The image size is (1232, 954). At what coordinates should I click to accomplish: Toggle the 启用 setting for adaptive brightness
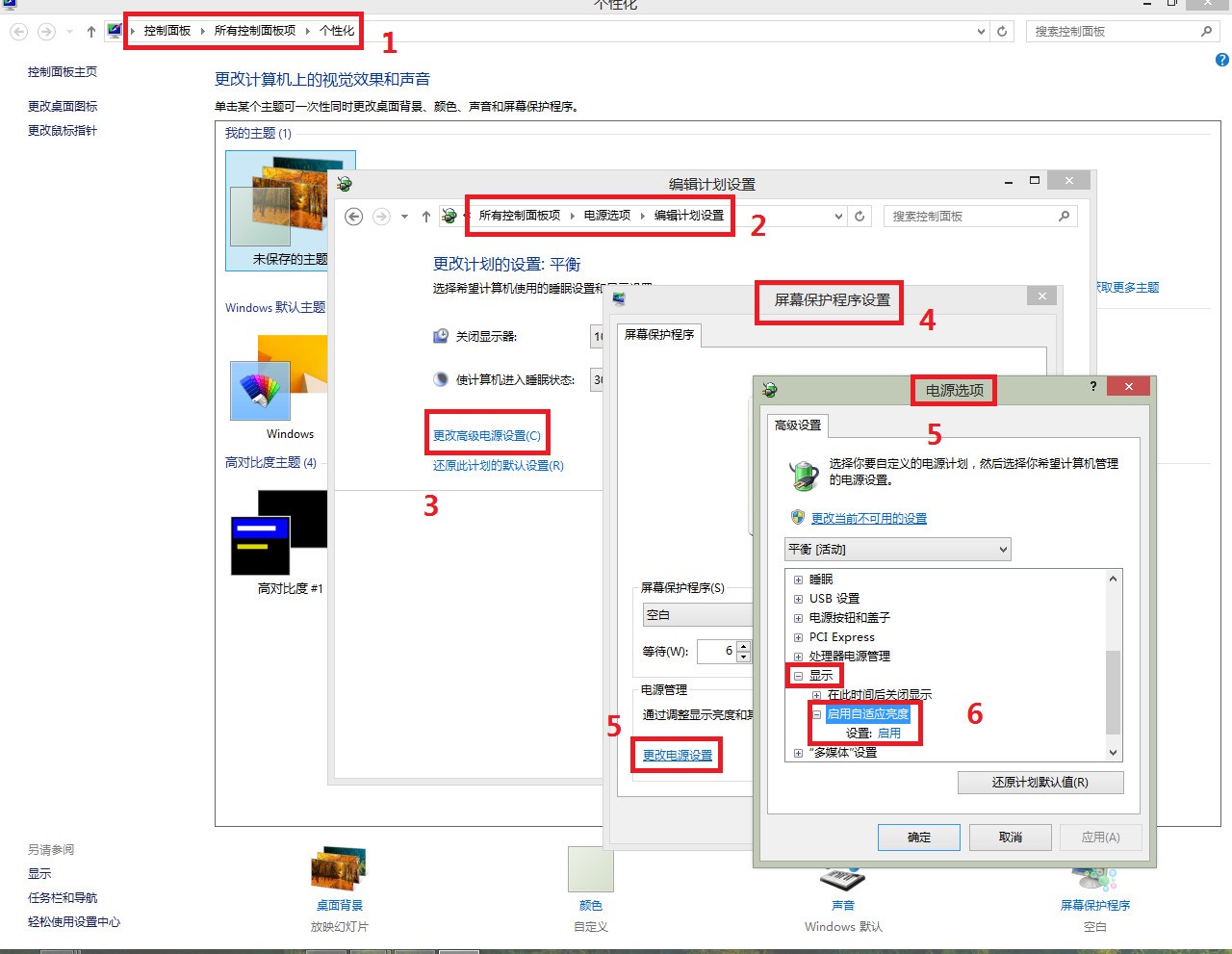tap(890, 732)
